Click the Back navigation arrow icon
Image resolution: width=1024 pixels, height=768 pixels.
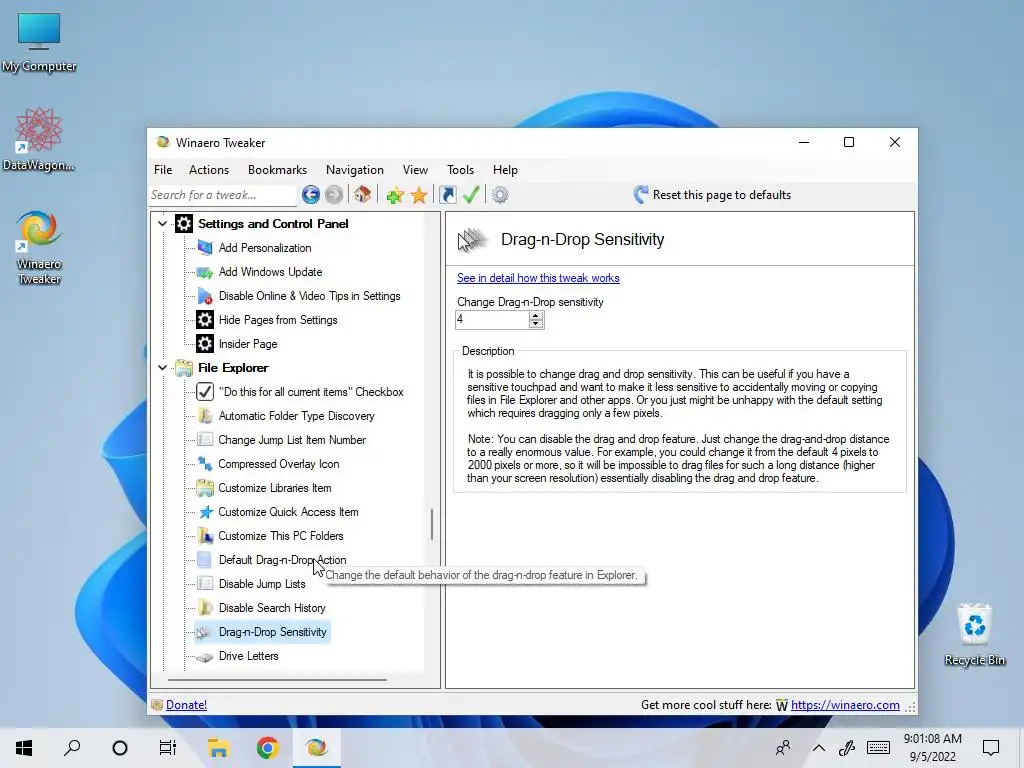pos(311,195)
